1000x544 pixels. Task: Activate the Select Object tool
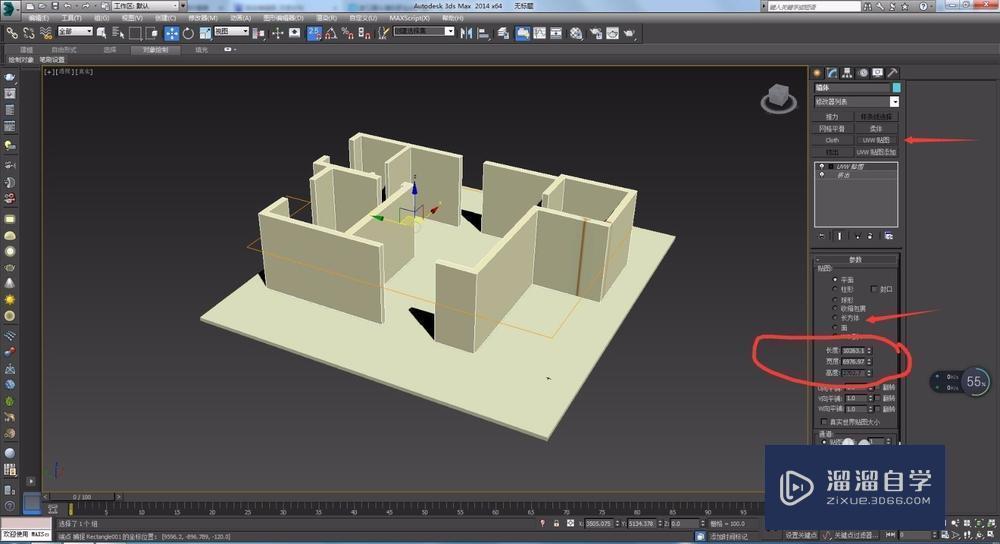[x=101, y=33]
